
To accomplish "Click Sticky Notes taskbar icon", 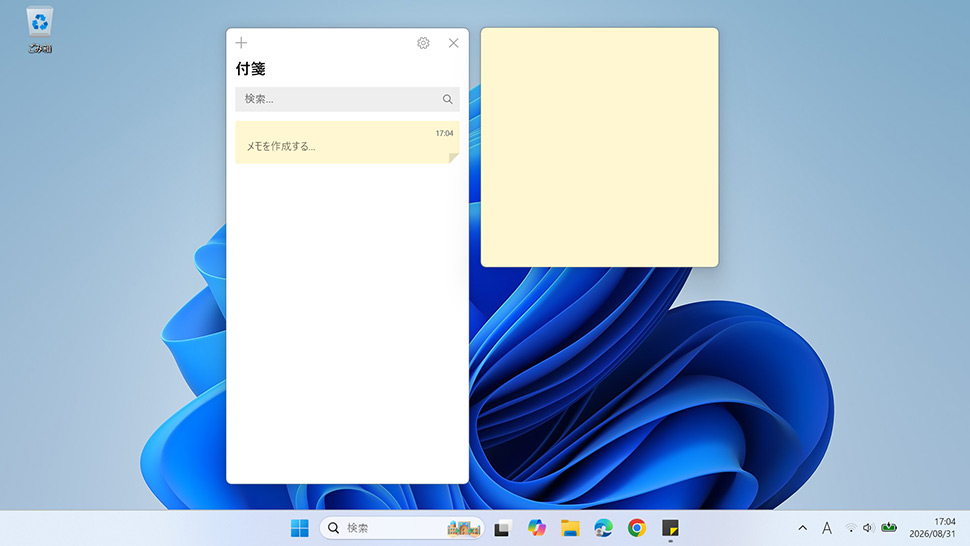I will 670,528.
